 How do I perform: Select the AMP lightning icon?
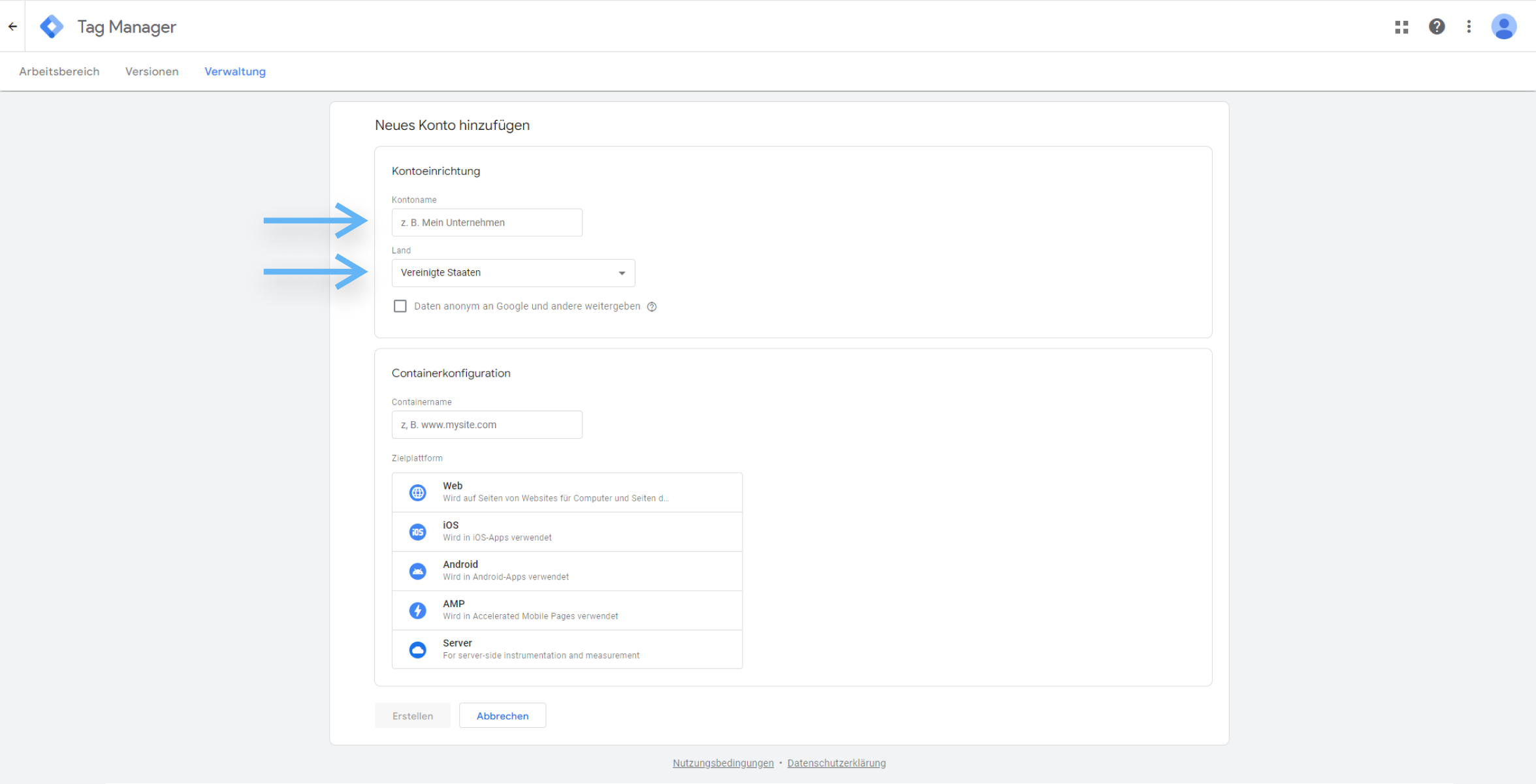(x=418, y=610)
